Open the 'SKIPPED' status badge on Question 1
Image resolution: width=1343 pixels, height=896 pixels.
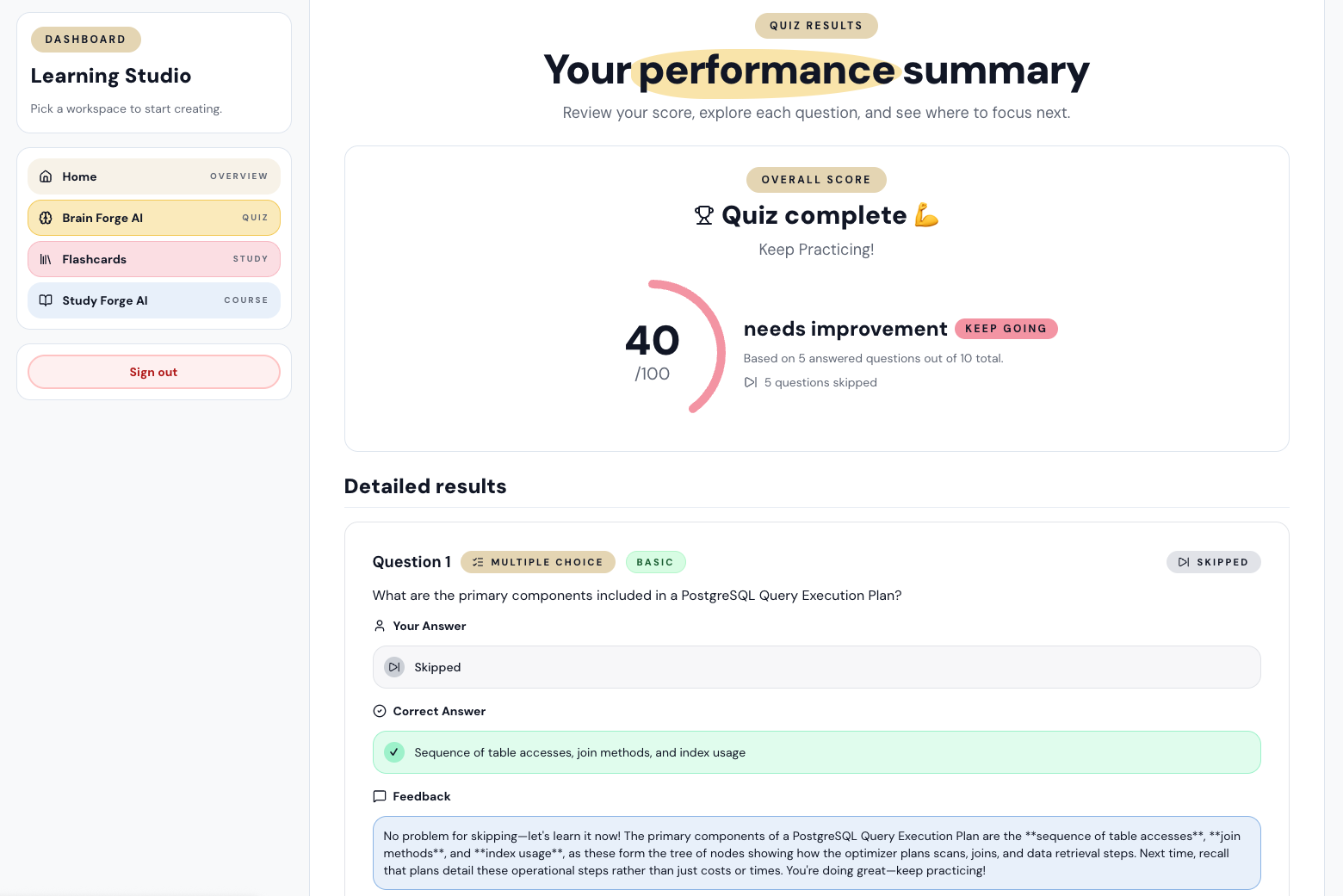coord(1214,562)
